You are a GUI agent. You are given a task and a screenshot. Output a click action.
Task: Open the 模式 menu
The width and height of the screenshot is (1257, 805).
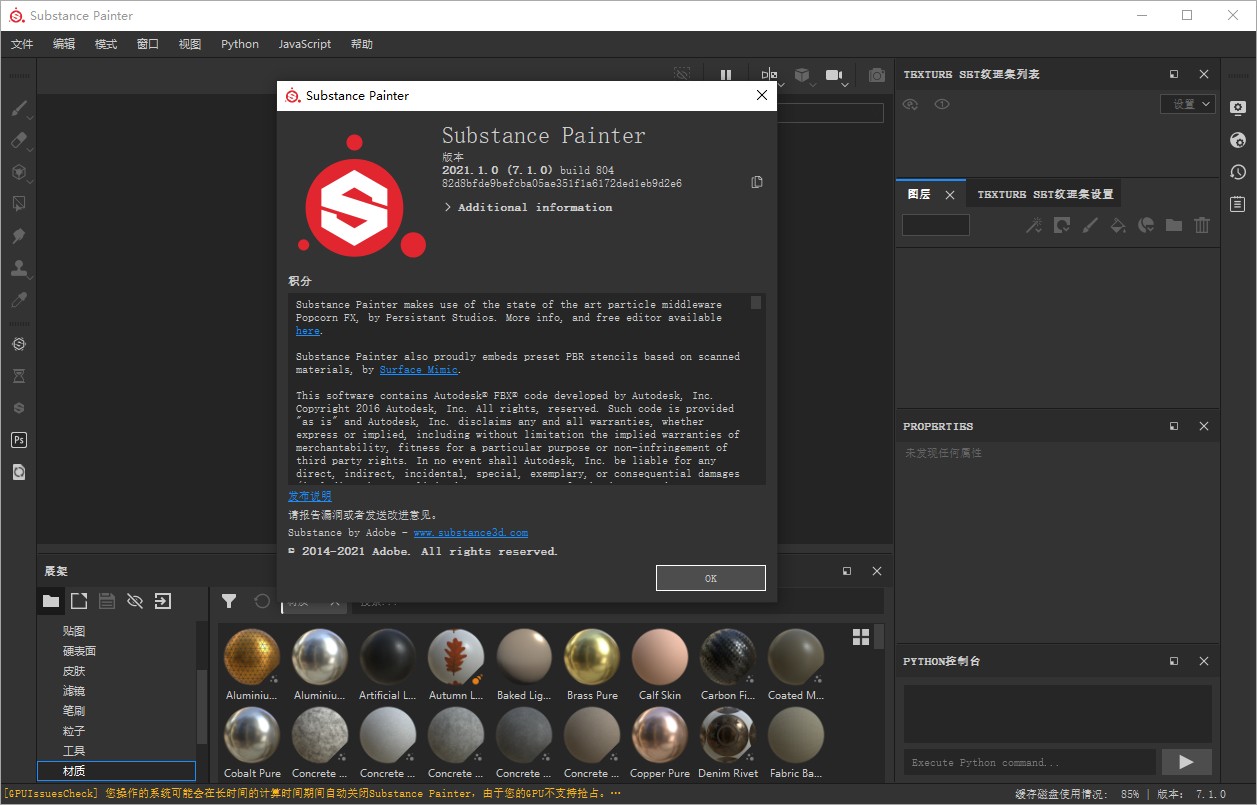pos(106,44)
